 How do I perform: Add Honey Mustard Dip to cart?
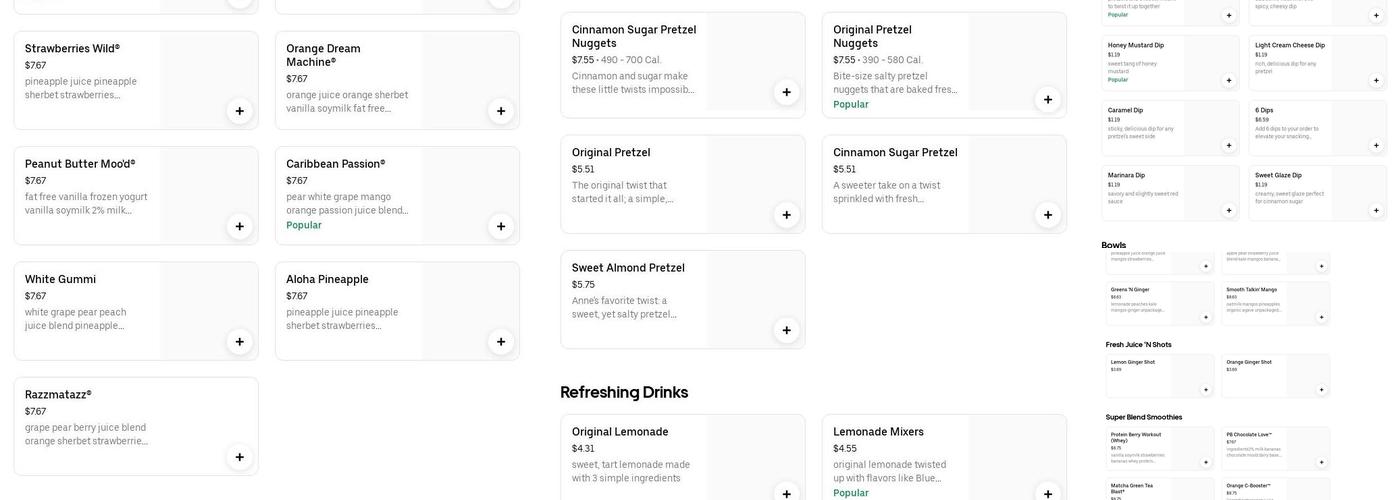[1229, 80]
